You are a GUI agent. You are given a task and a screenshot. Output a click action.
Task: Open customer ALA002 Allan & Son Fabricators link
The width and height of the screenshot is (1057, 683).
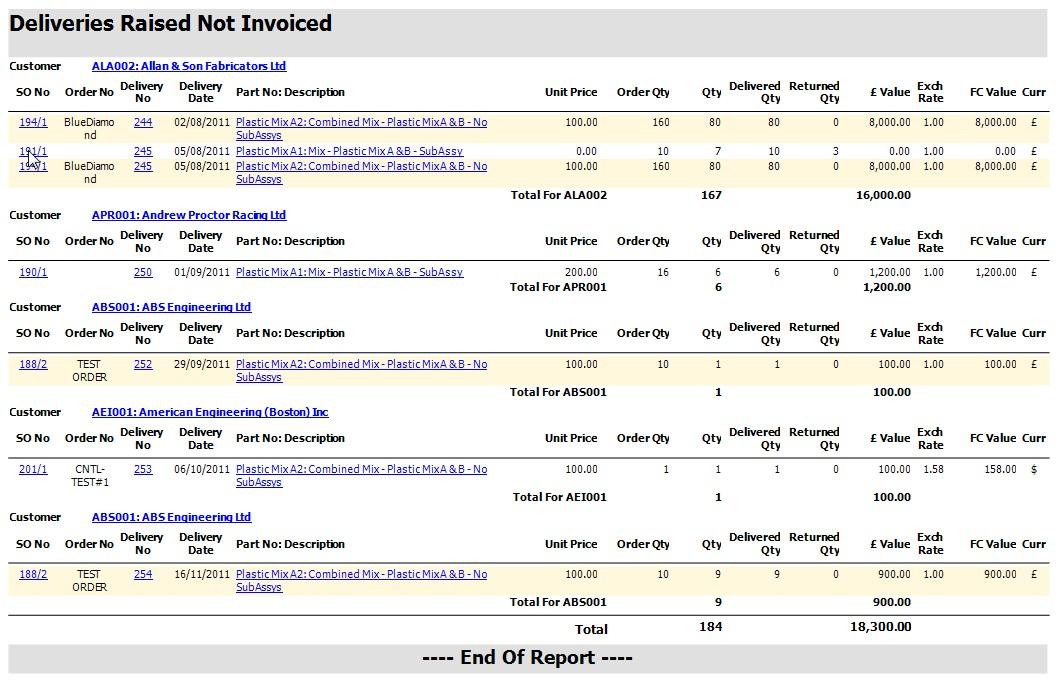(x=188, y=66)
